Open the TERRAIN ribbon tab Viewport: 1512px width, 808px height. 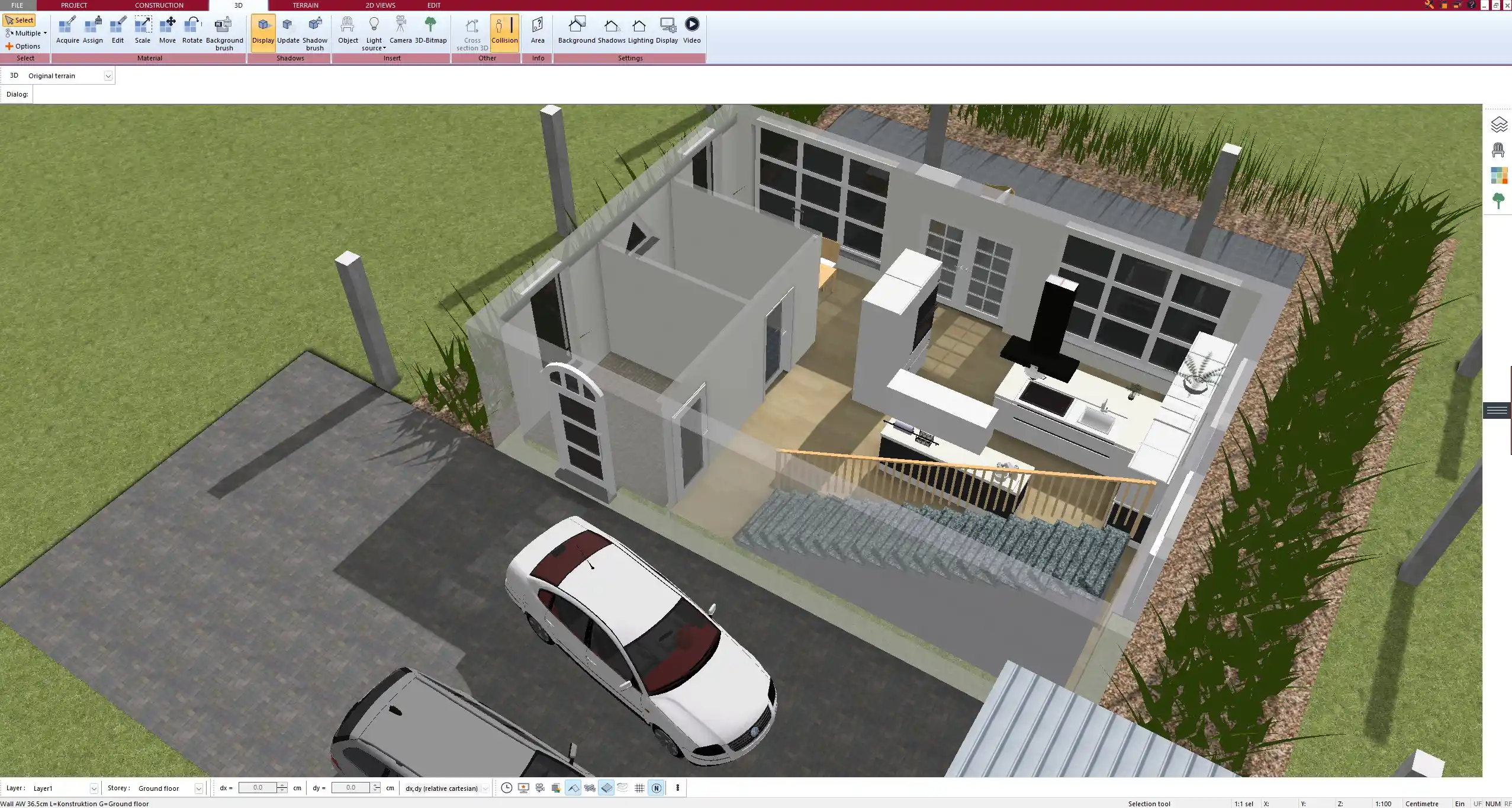point(305,5)
